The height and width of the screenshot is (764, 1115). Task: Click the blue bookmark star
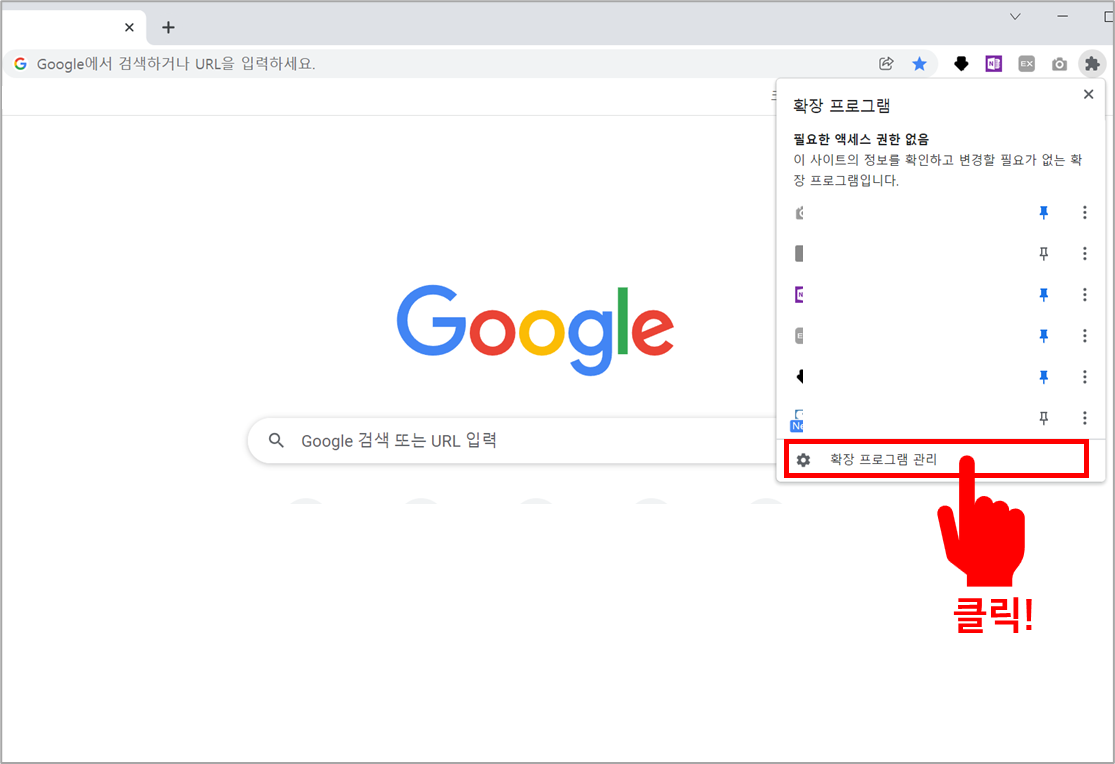coord(919,64)
